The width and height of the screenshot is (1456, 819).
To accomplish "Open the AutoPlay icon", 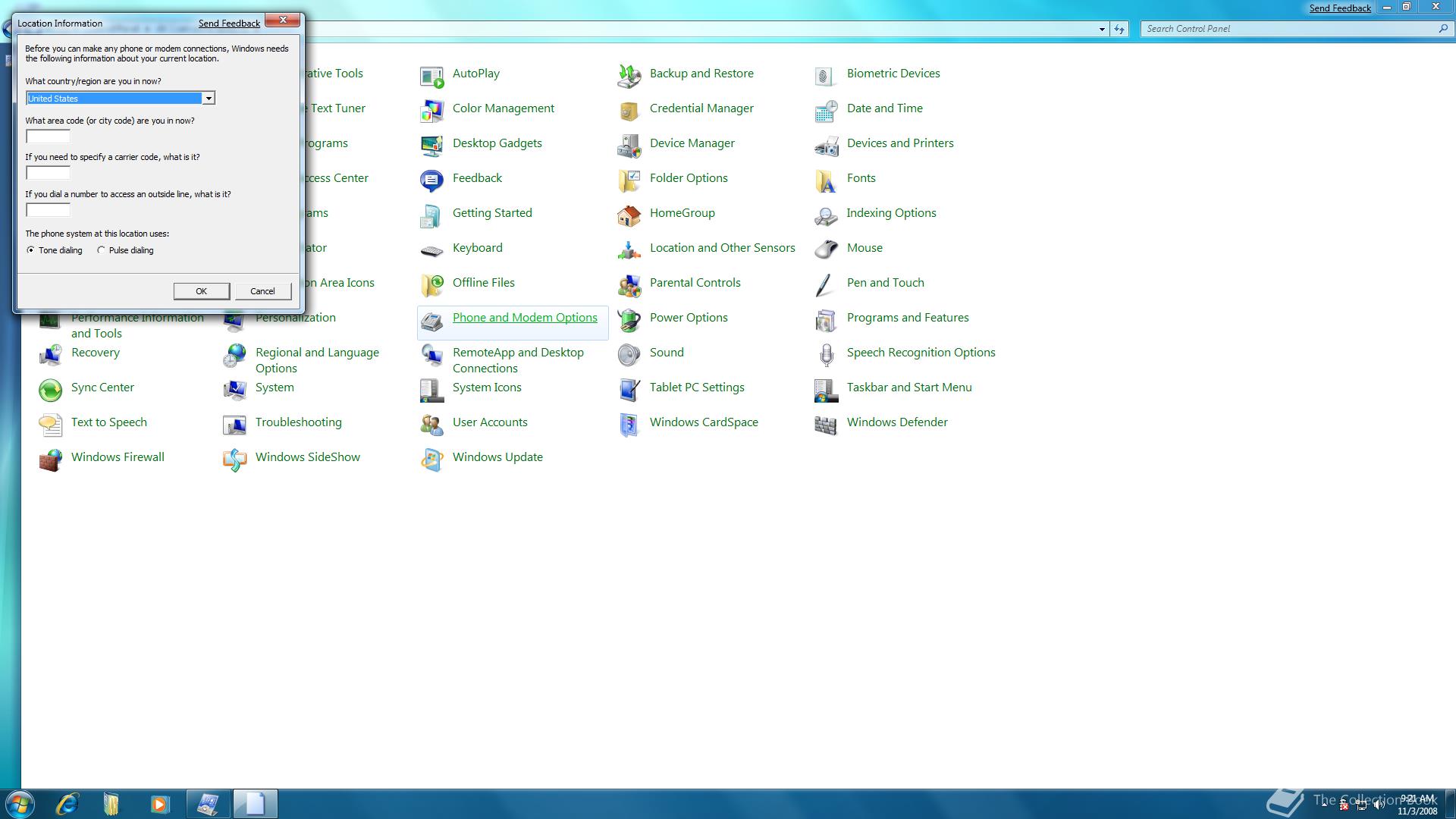I will tap(431, 76).
